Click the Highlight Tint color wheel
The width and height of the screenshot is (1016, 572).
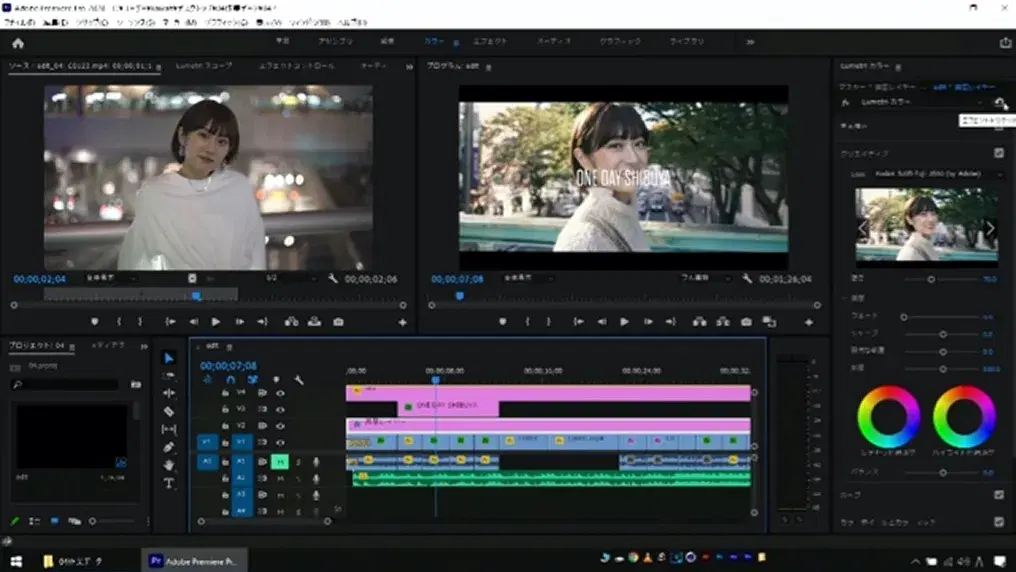coord(964,417)
